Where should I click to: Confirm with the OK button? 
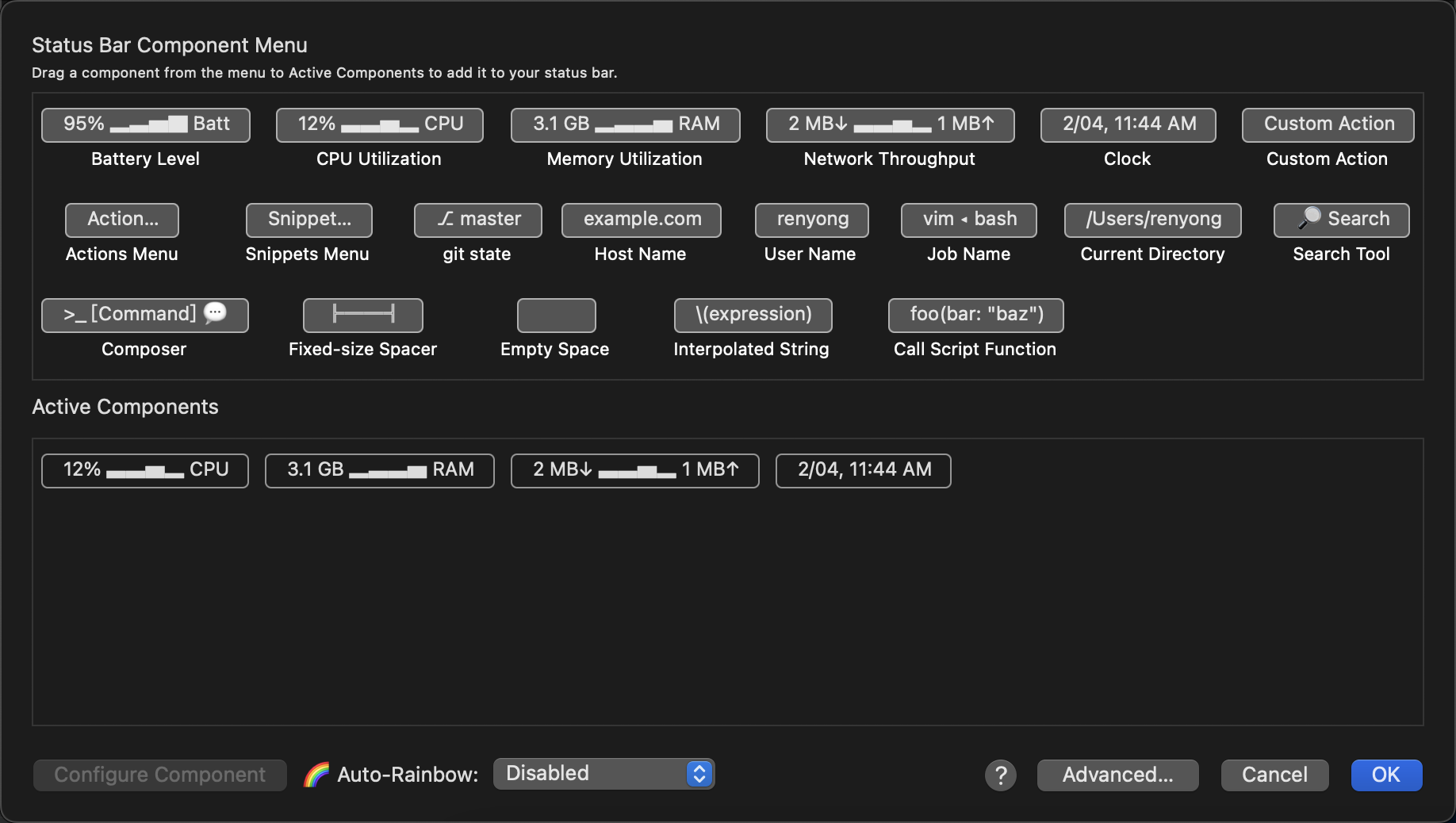tap(1387, 775)
